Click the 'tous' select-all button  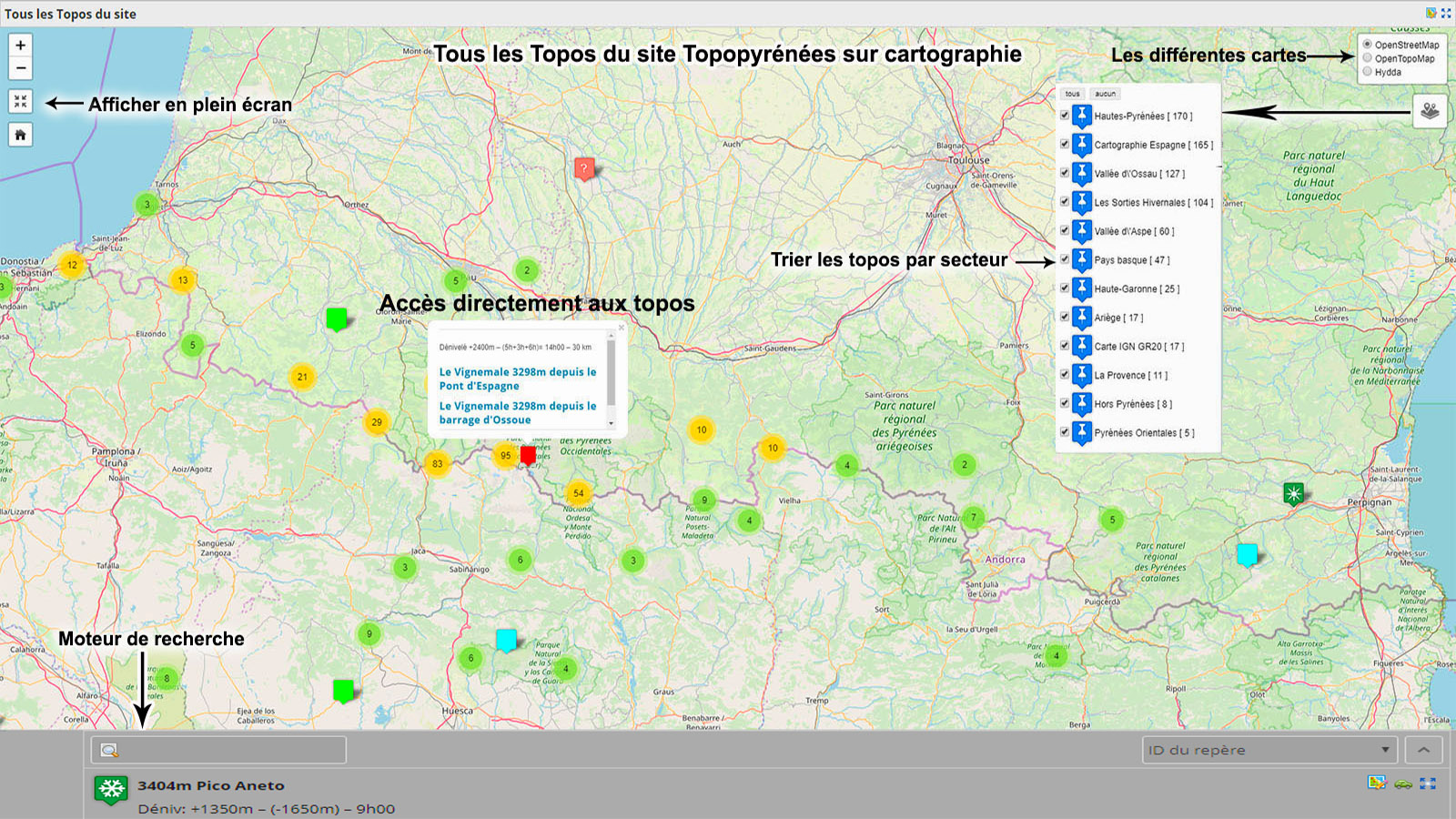(1073, 94)
